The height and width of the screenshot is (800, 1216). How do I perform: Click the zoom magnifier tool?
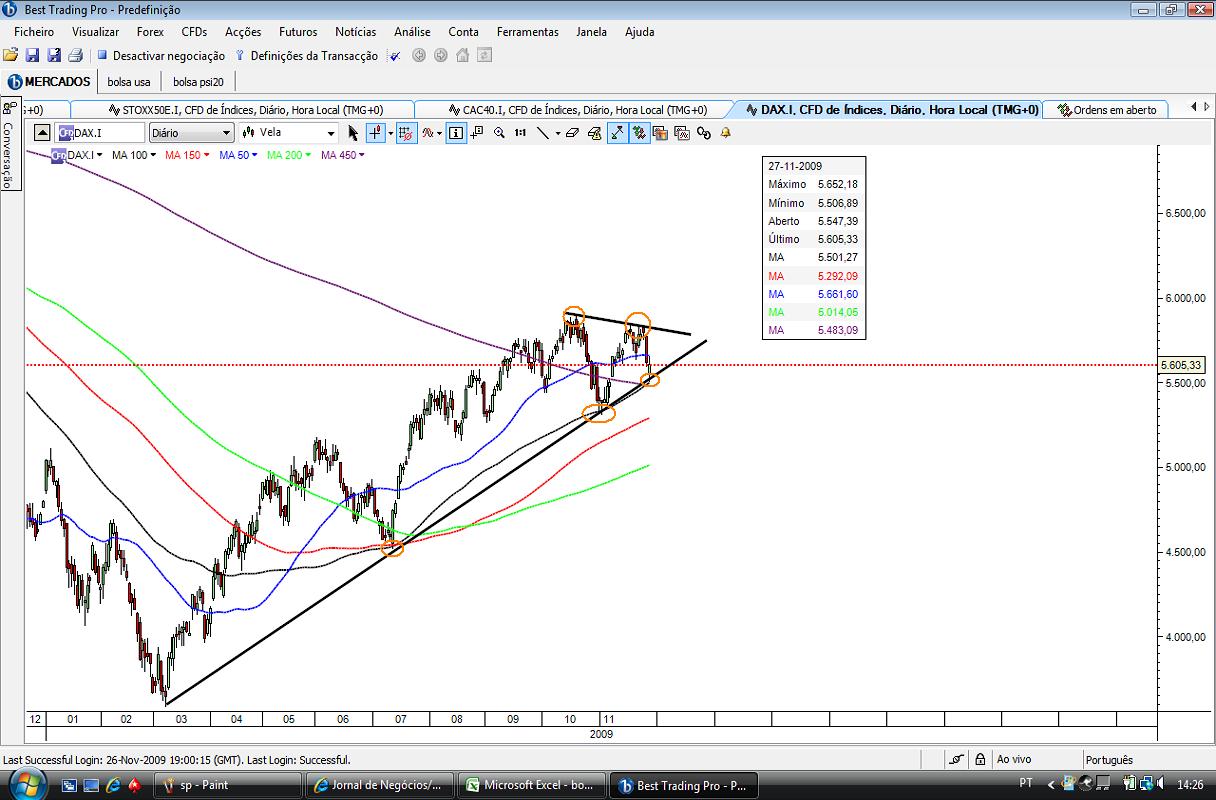[x=499, y=132]
